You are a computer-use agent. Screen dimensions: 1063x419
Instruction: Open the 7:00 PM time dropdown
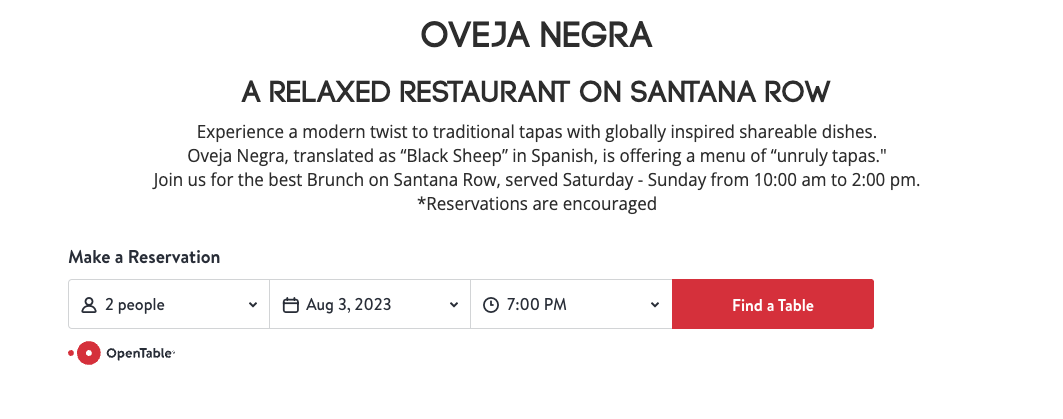click(x=571, y=305)
